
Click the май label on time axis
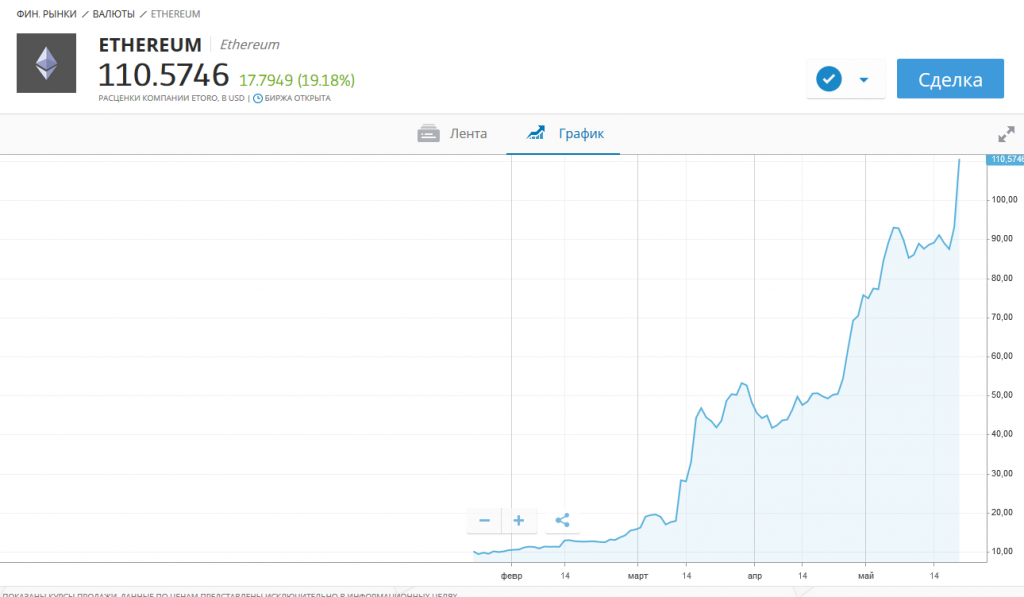865,576
